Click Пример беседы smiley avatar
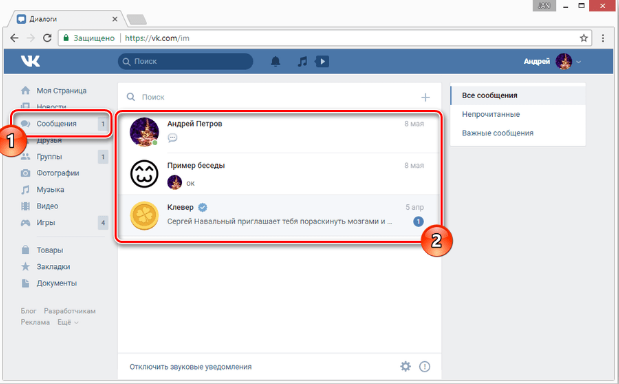The height and width of the screenshot is (384, 619). [144, 174]
